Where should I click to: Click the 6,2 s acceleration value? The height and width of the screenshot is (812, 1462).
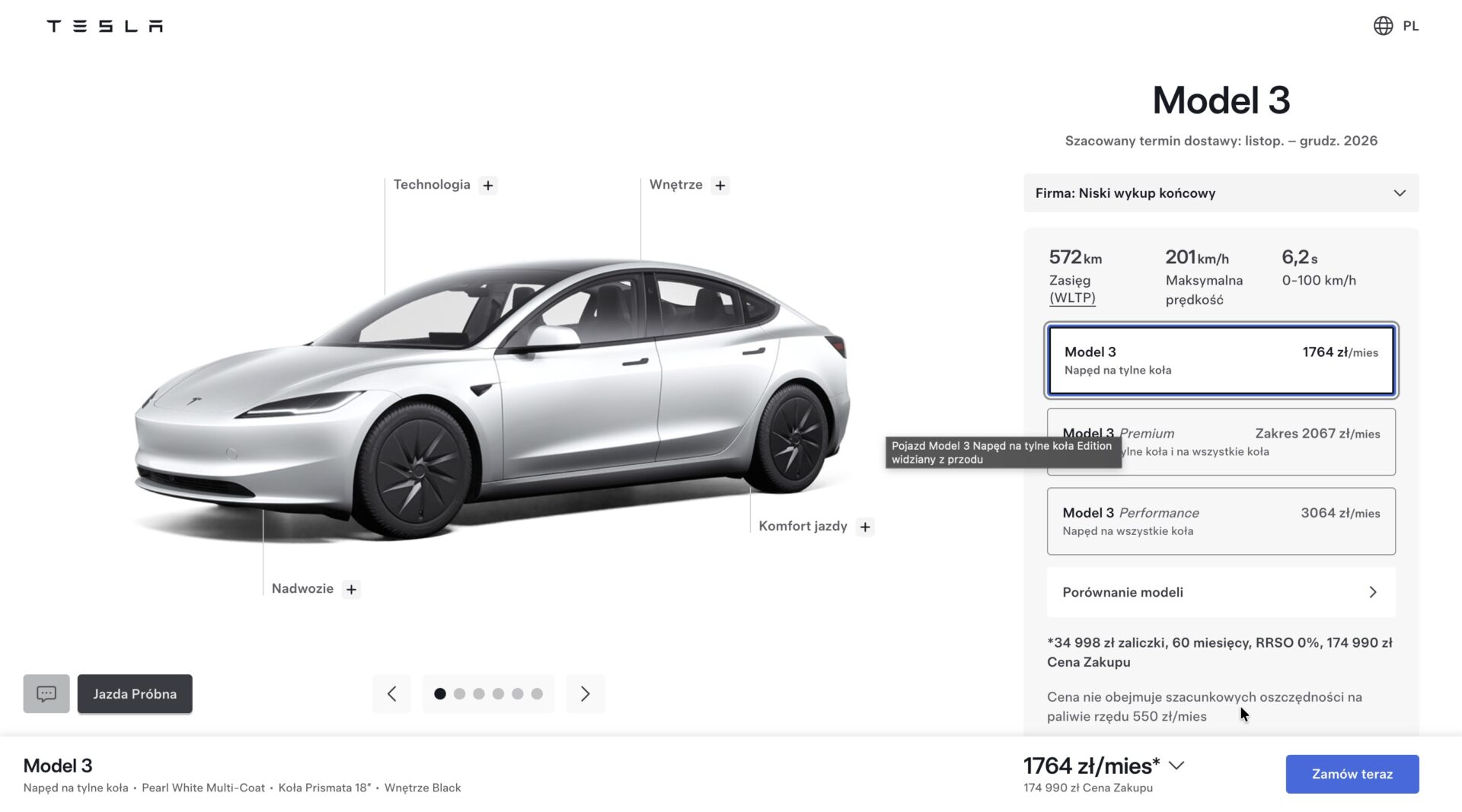[x=1300, y=257]
